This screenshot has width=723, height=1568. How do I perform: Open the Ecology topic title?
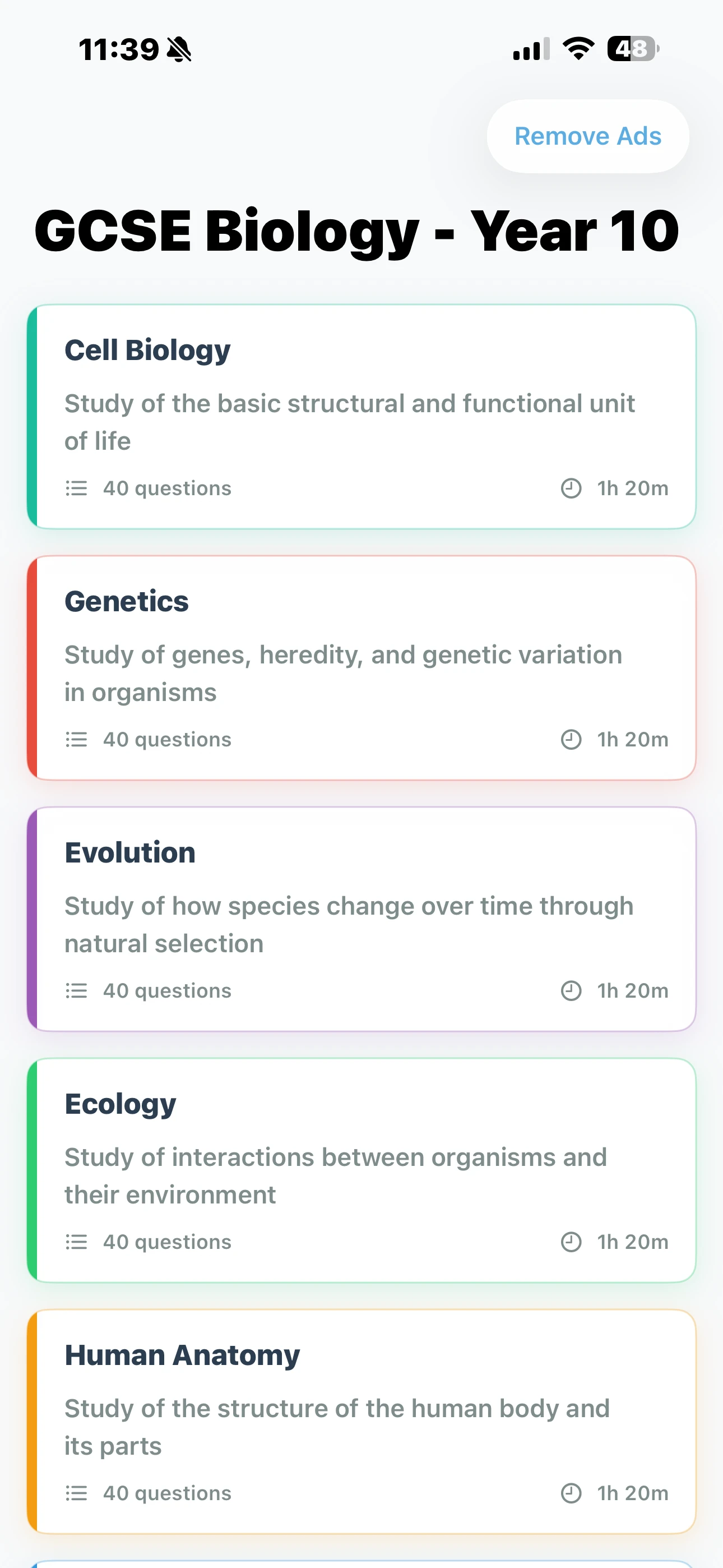tap(121, 1104)
